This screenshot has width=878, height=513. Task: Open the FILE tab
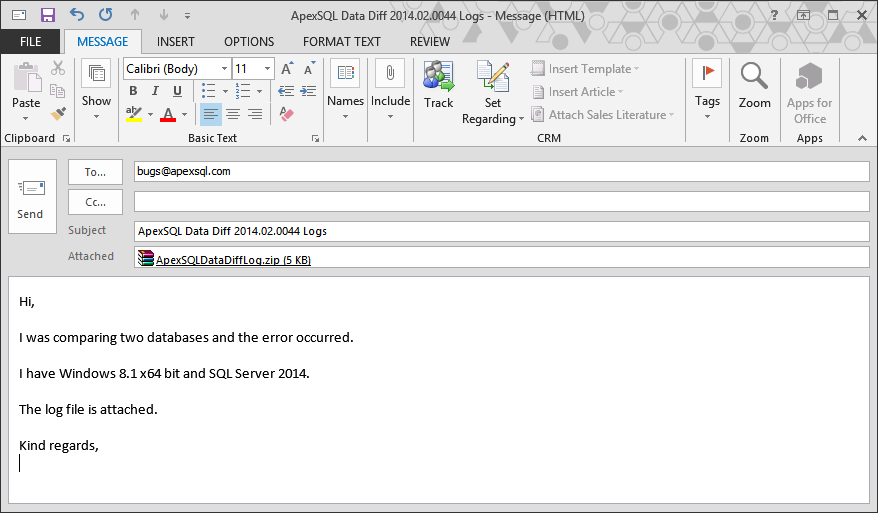click(30, 42)
